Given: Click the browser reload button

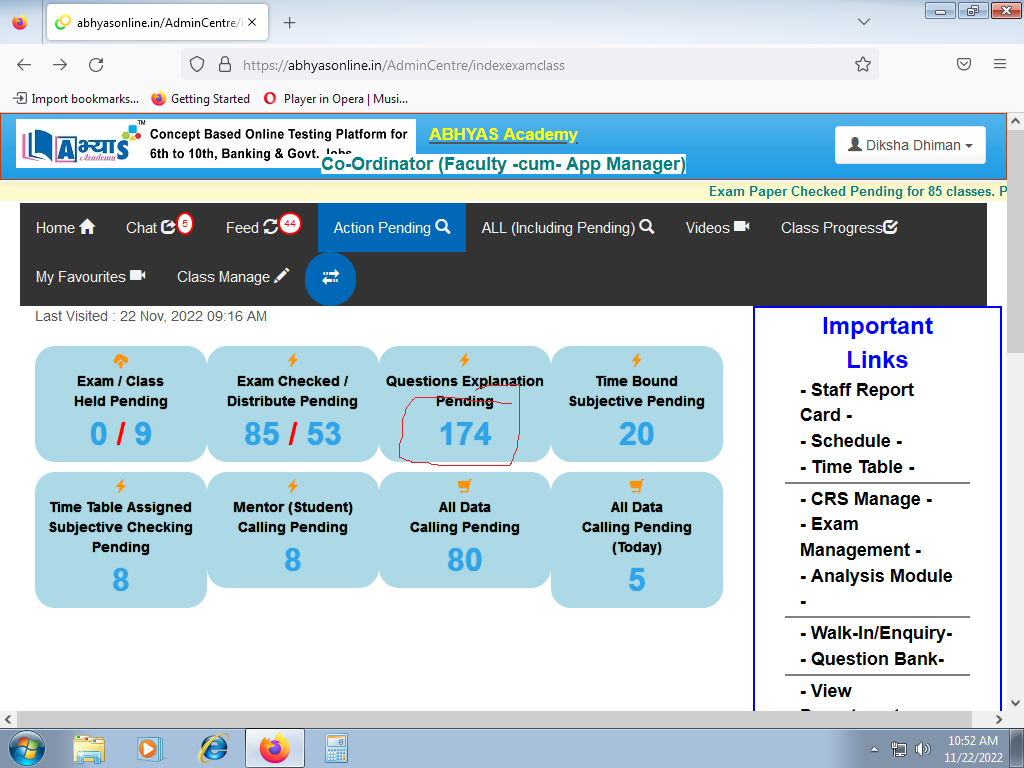Looking at the screenshot, I should (x=96, y=65).
